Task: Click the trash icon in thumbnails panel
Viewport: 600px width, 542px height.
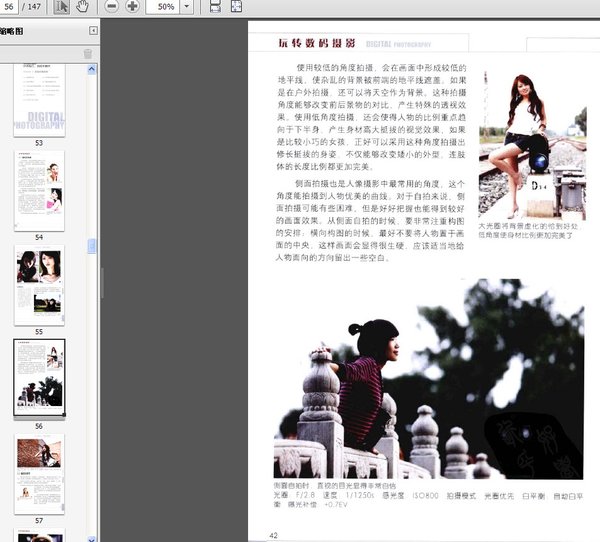Action: click(88, 53)
